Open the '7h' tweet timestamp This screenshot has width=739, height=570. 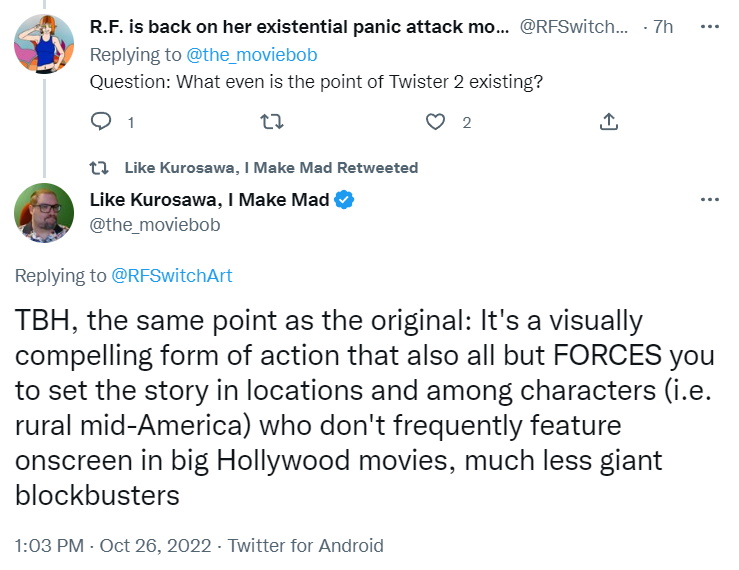point(663,27)
